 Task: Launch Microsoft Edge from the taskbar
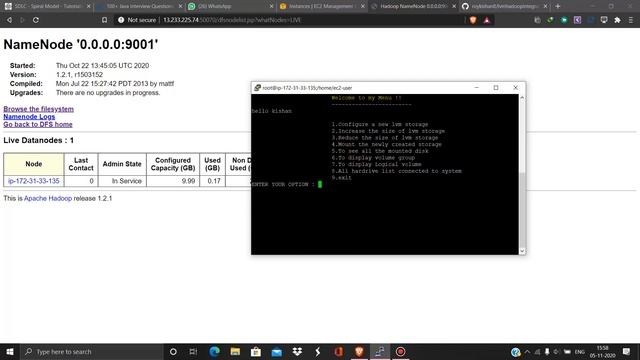[214, 351]
